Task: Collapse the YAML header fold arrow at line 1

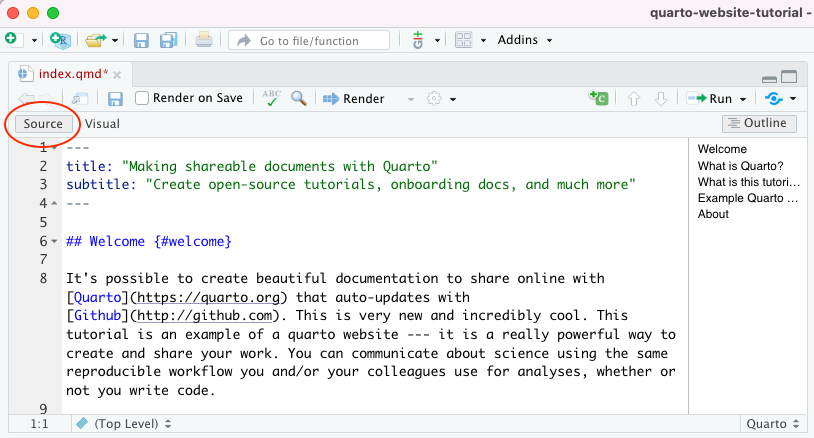Action: coord(54,148)
